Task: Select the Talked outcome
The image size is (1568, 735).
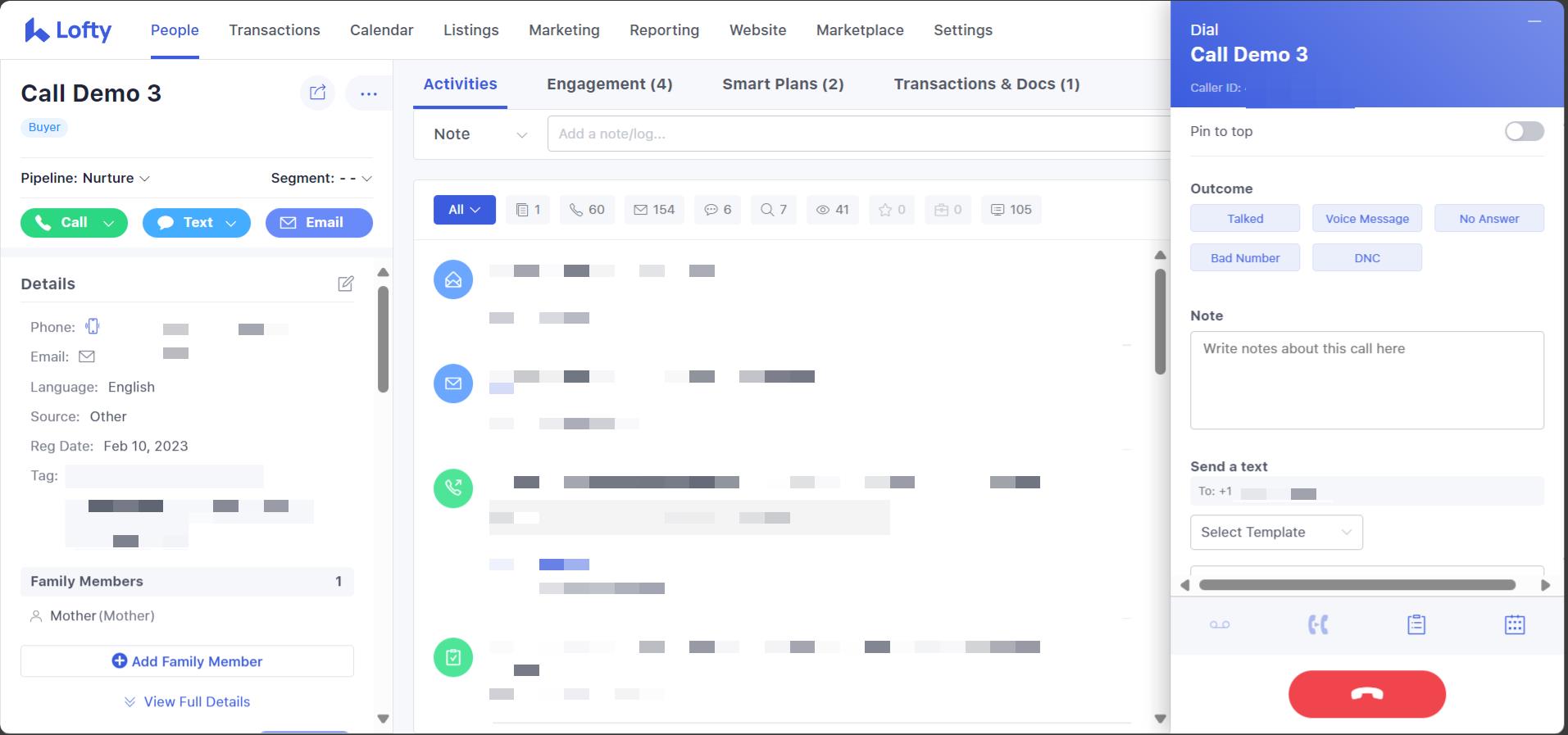Action: click(x=1244, y=219)
